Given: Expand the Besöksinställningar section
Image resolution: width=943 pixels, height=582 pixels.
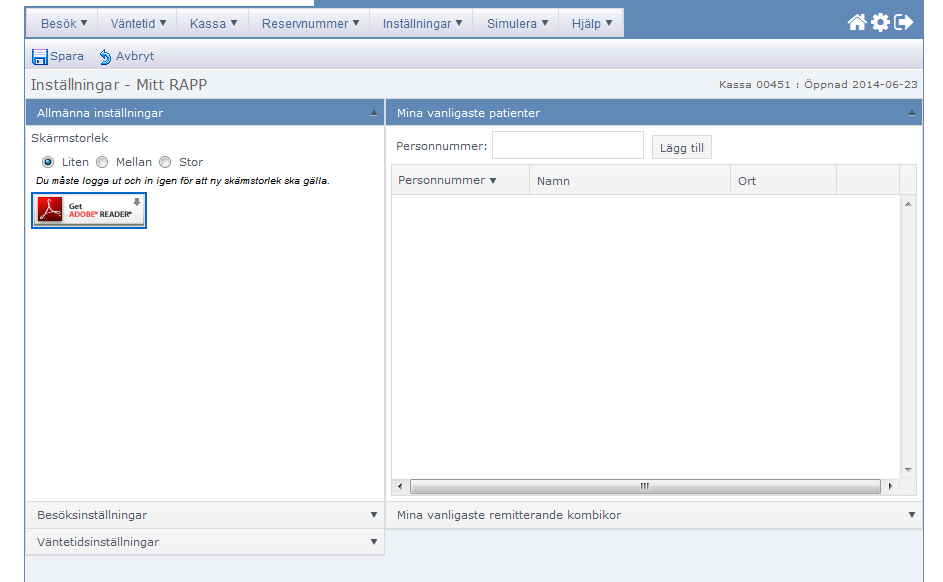Looking at the screenshot, I should (204, 515).
